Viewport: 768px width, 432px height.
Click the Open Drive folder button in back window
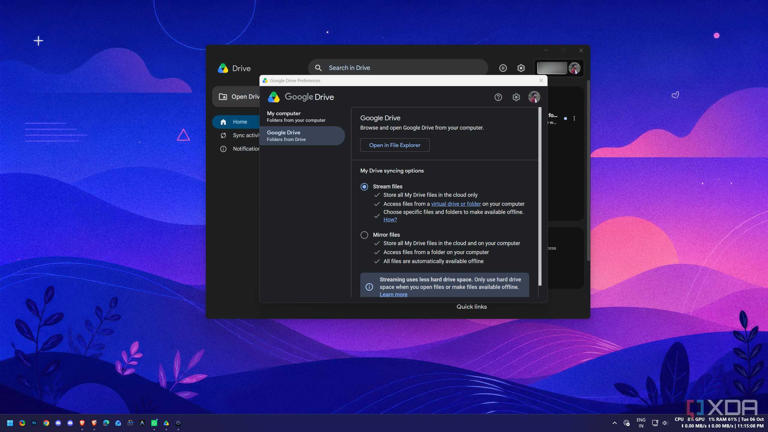236,97
